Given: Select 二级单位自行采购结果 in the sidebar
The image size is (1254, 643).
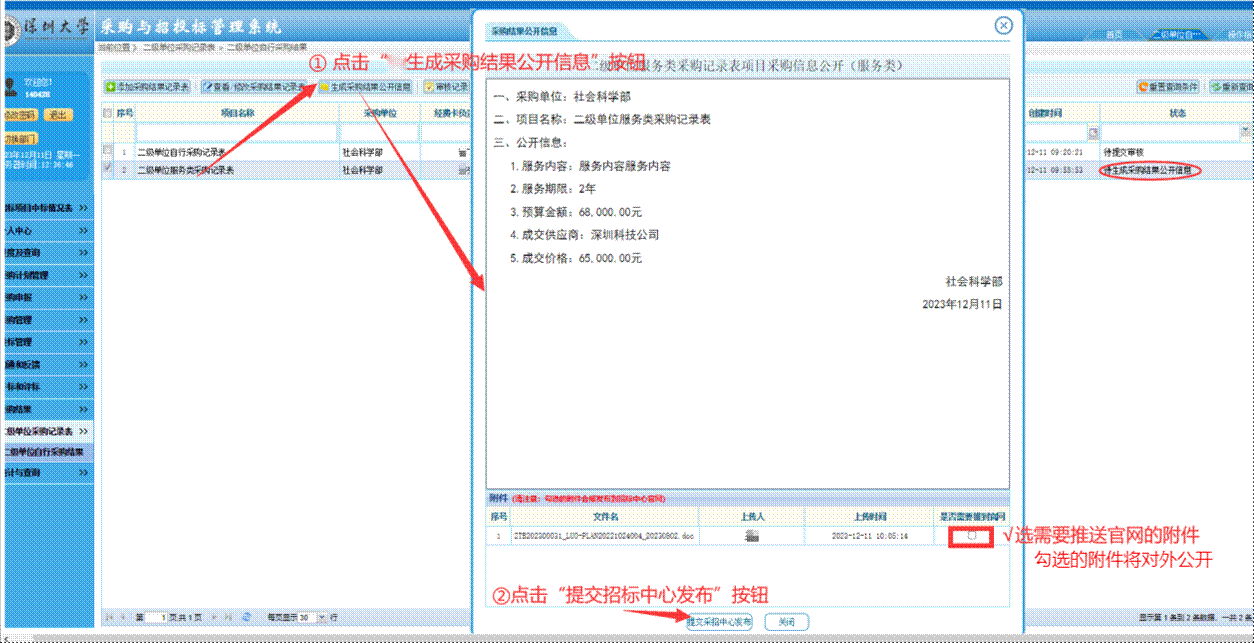Looking at the screenshot, I should coord(45,452).
